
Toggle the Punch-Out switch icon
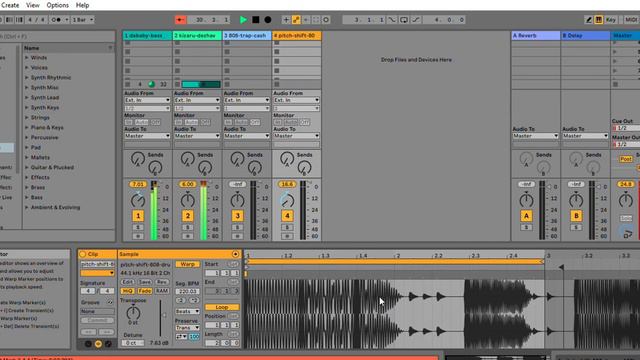click(x=416, y=20)
